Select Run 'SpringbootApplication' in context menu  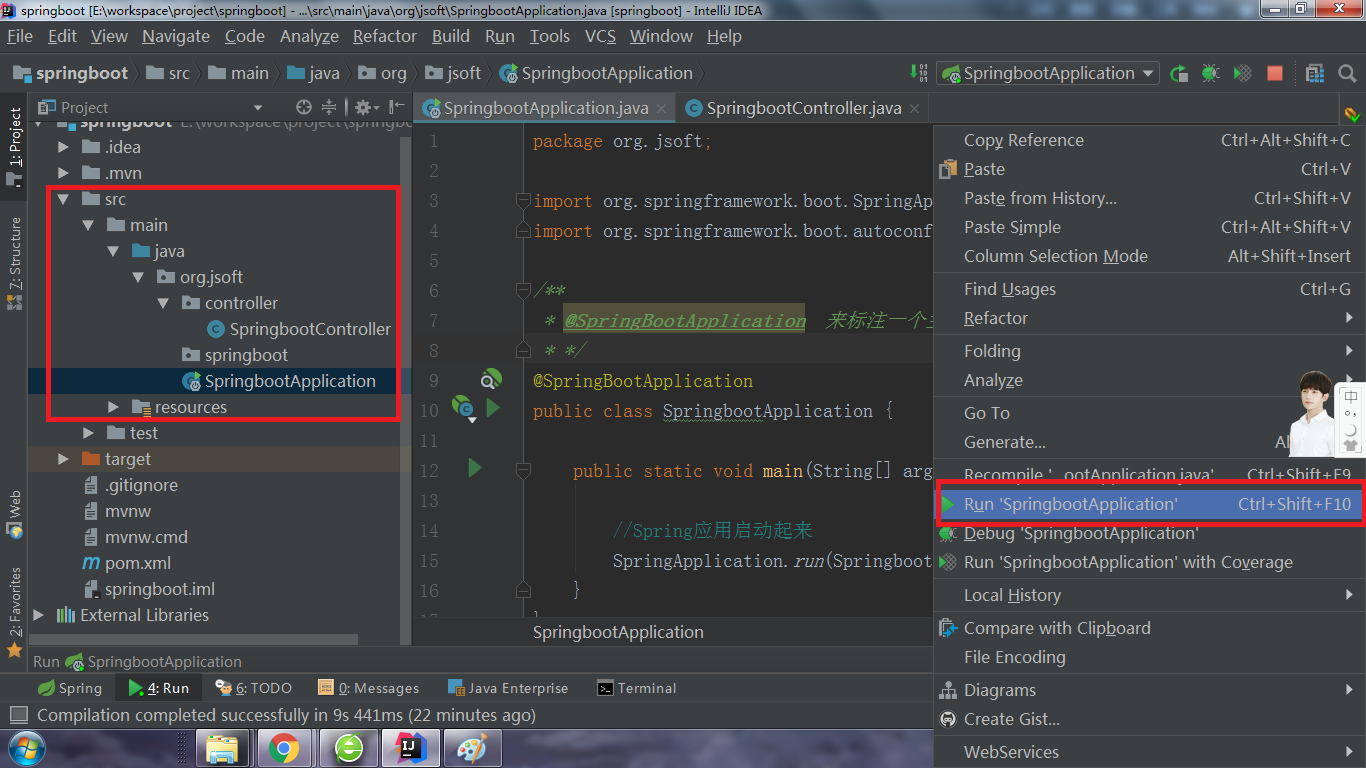(x=1149, y=504)
